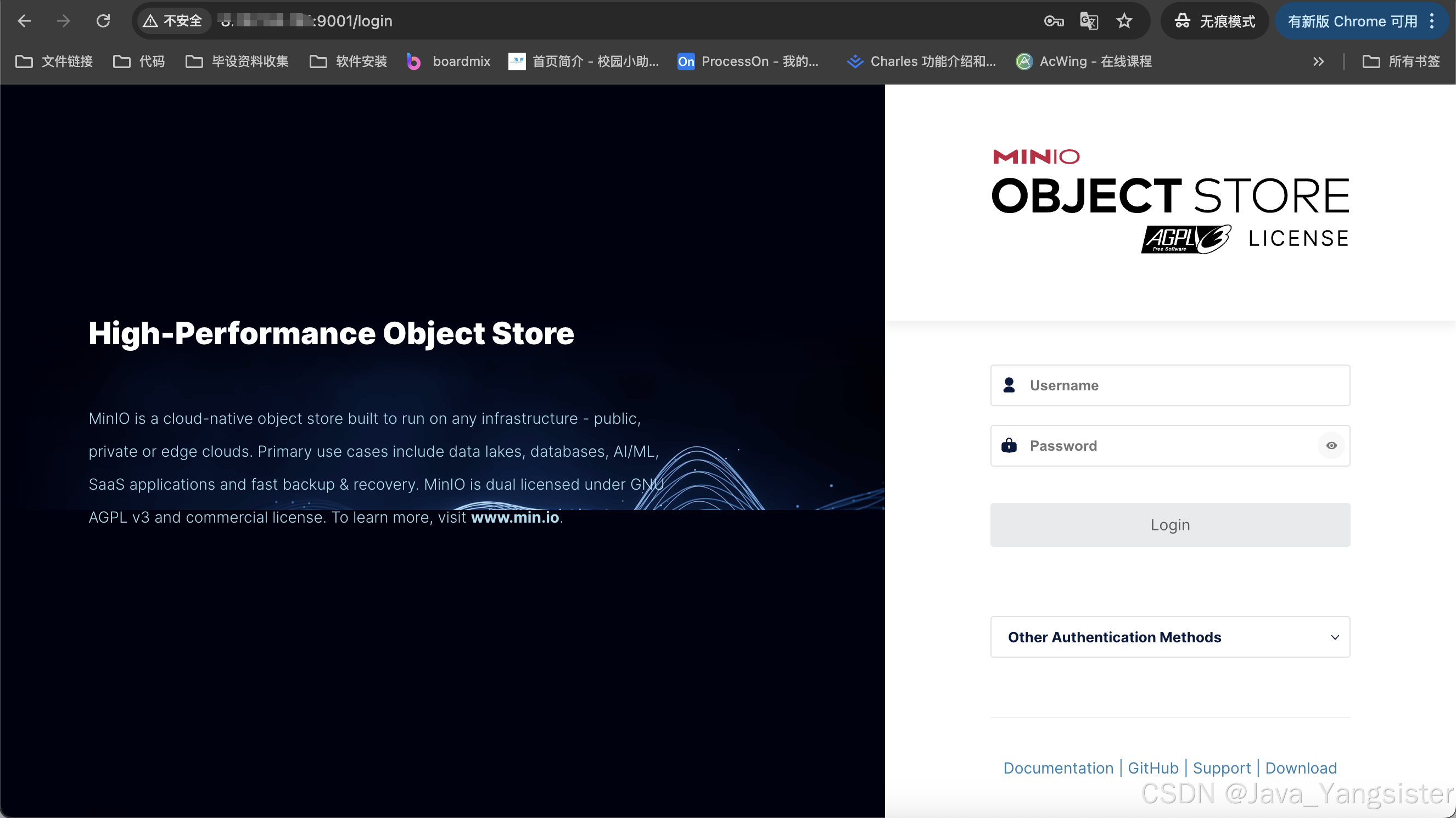Bookmark this page with star icon
The width and height of the screenshot is (1456, 818).
1124,21
